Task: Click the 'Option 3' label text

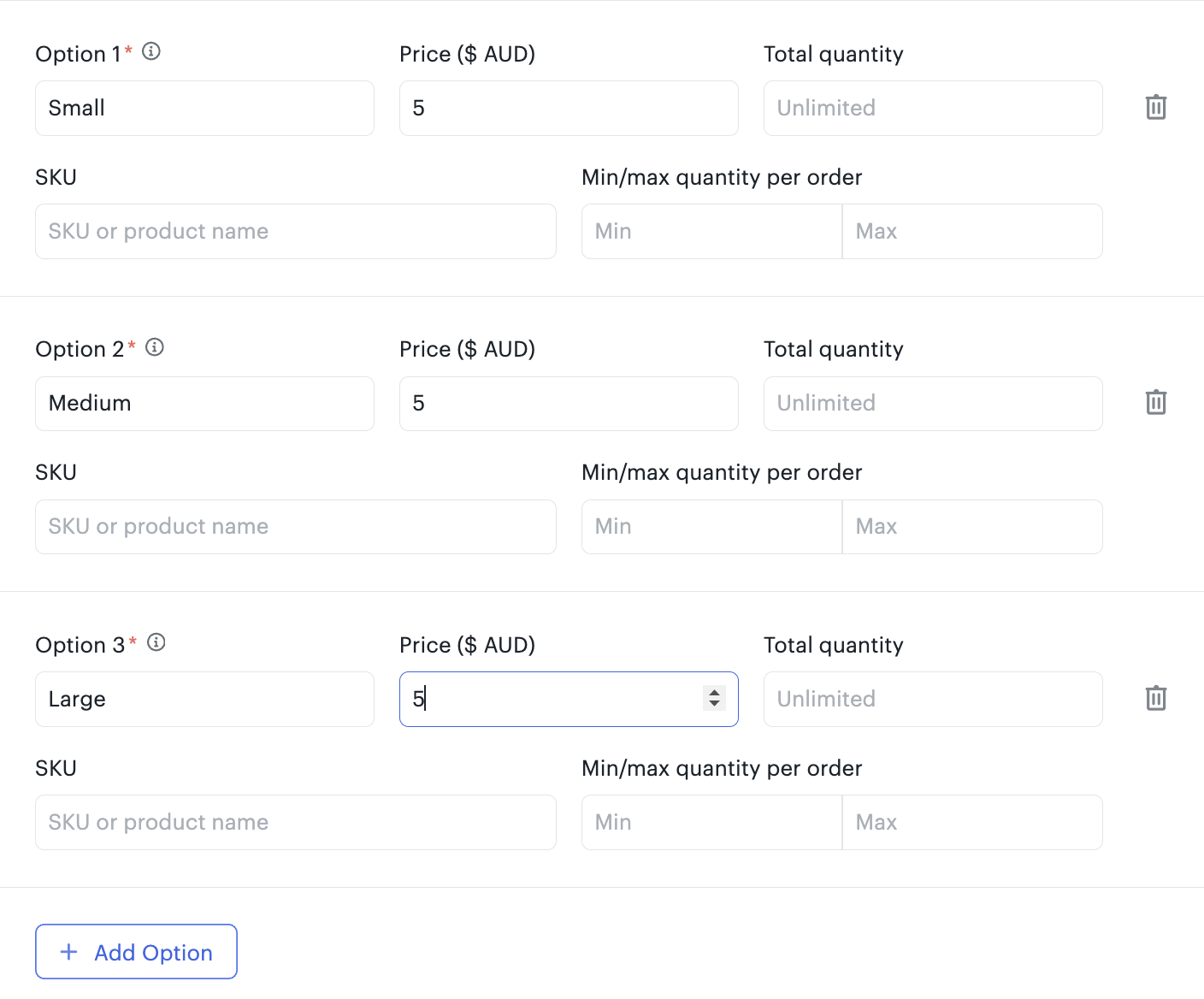Action: coord(80,645)
